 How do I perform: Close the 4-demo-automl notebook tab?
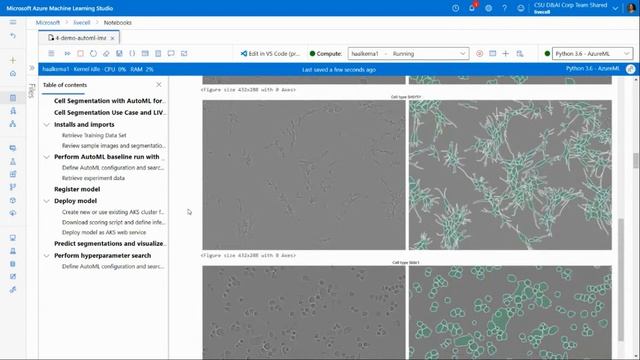point(113,38)
